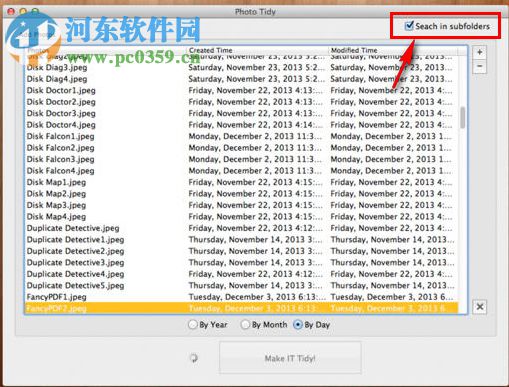Click the minus button to remove photo
The width and height of the screenshot is (509, 387).
pyautogui.click(x=479, y=66)
